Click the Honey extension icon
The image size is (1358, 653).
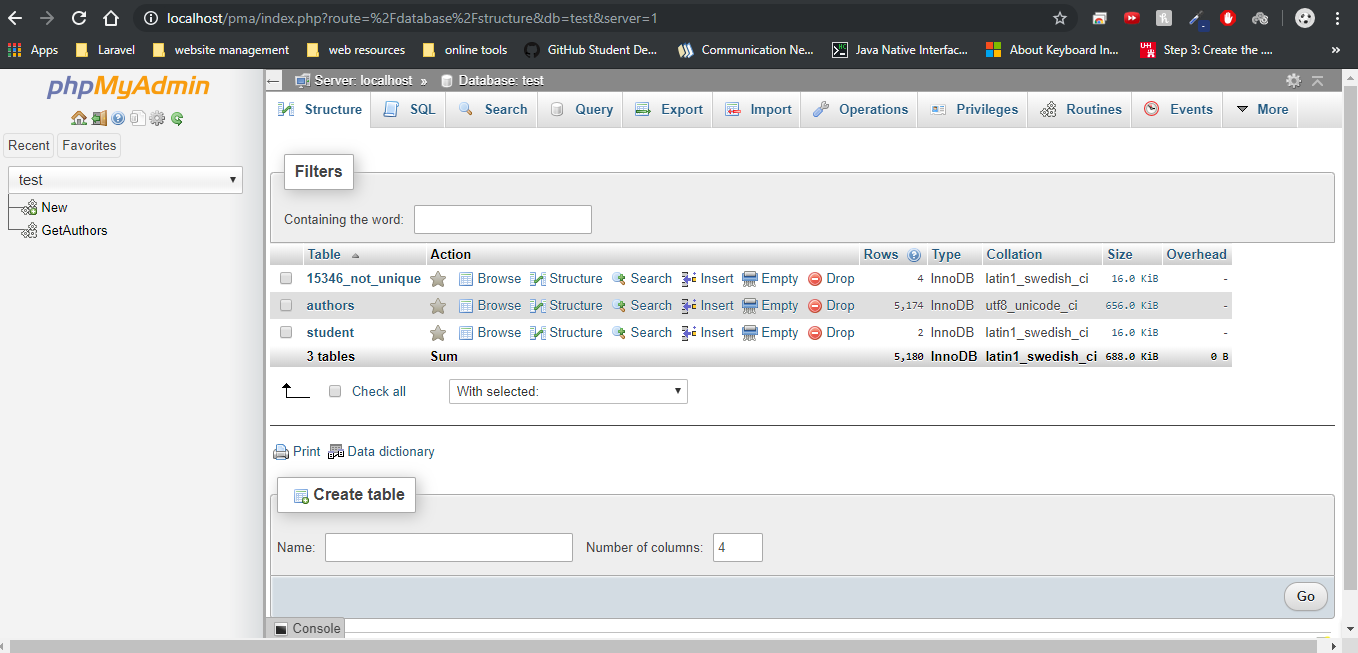[x=1164, y=18]
